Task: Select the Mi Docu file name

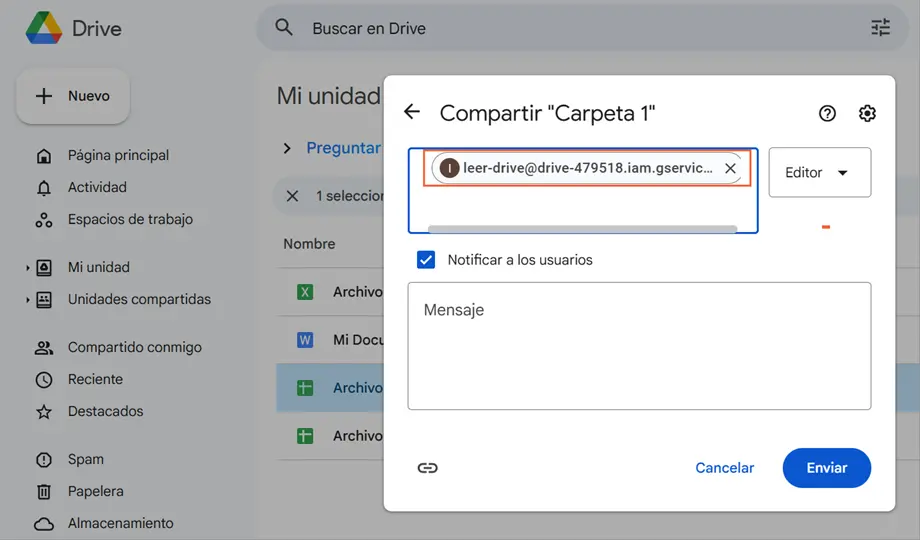Action: coord(358,340)
